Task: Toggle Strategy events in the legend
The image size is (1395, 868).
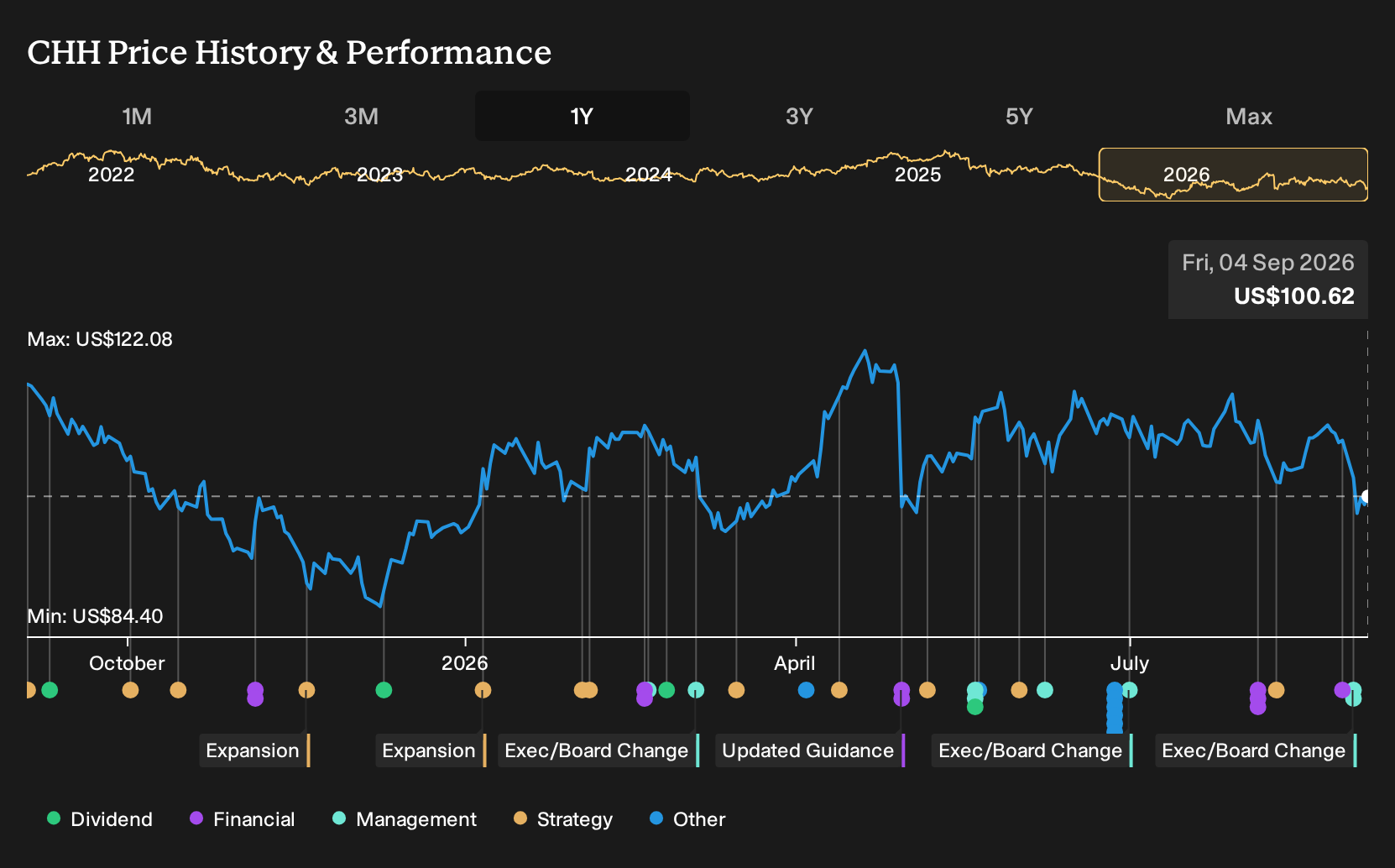Action: [563, 819]
